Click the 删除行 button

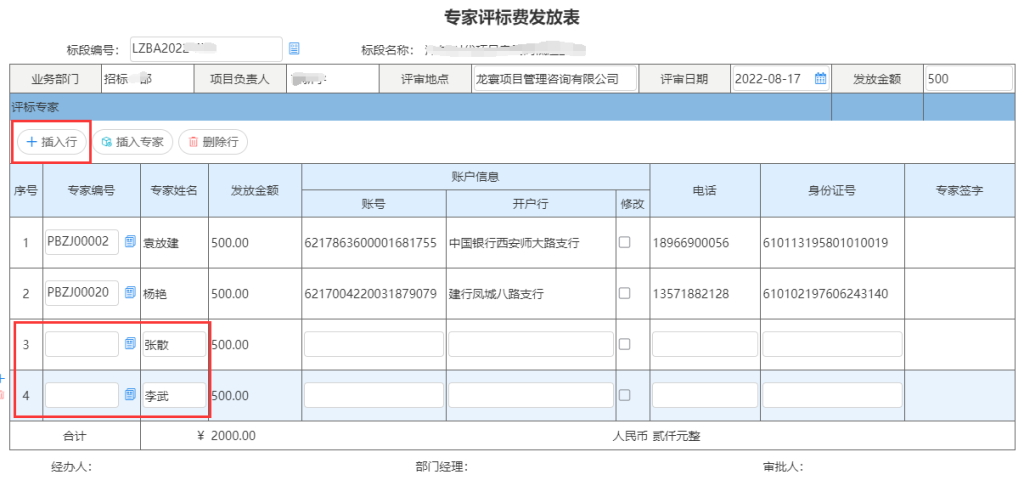[213, 142]
